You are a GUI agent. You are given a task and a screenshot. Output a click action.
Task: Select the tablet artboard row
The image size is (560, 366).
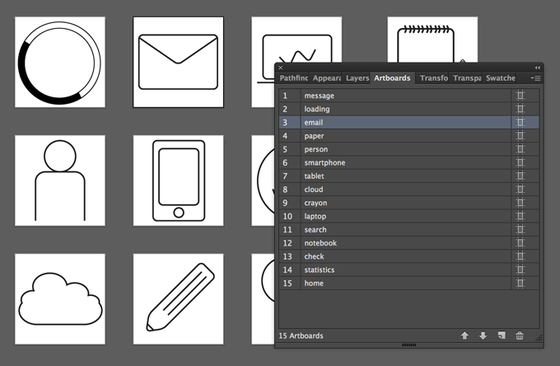[409, 176]
